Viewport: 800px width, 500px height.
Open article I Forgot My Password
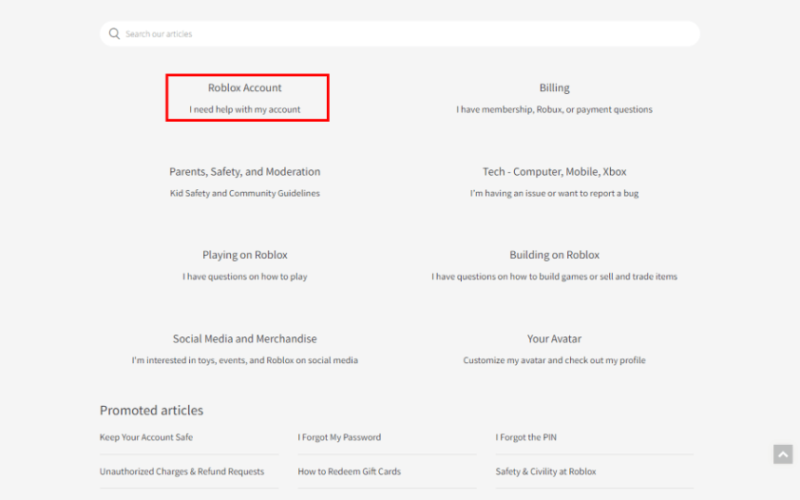339,437
